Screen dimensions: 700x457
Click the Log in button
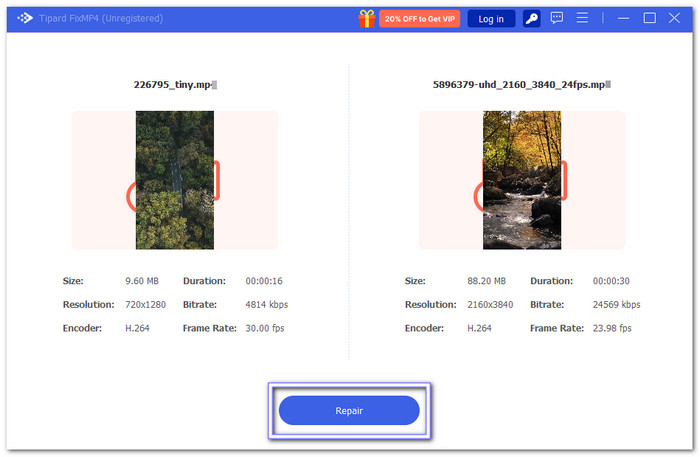point(491,19)
